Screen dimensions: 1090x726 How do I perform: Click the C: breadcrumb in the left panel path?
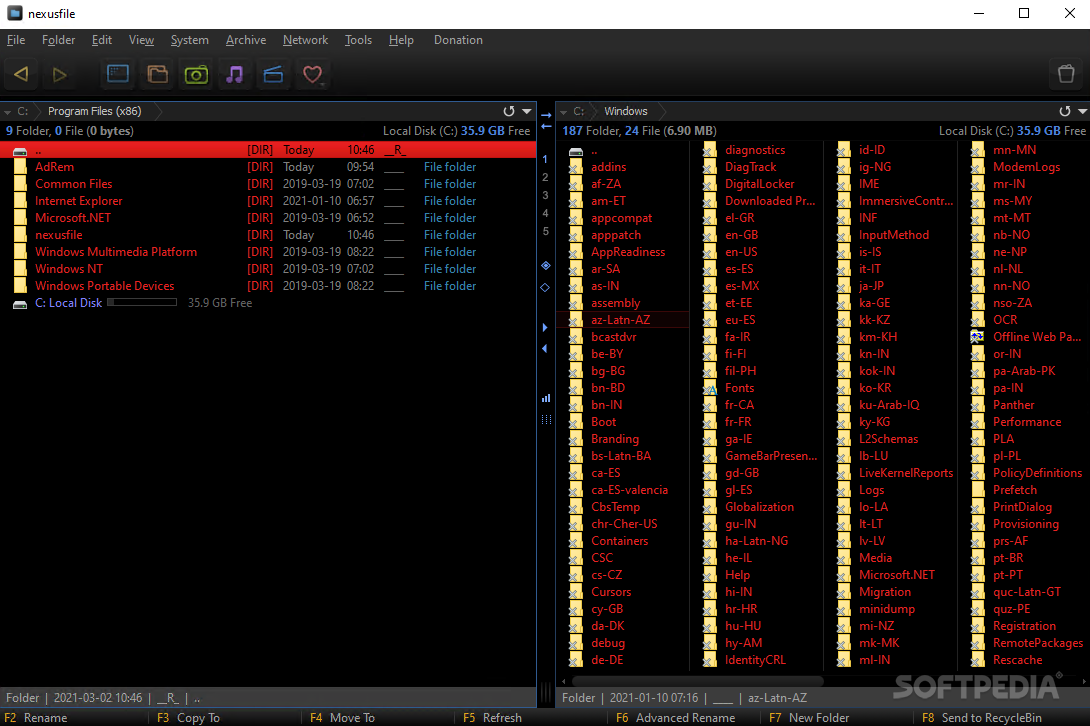(23, 111)
